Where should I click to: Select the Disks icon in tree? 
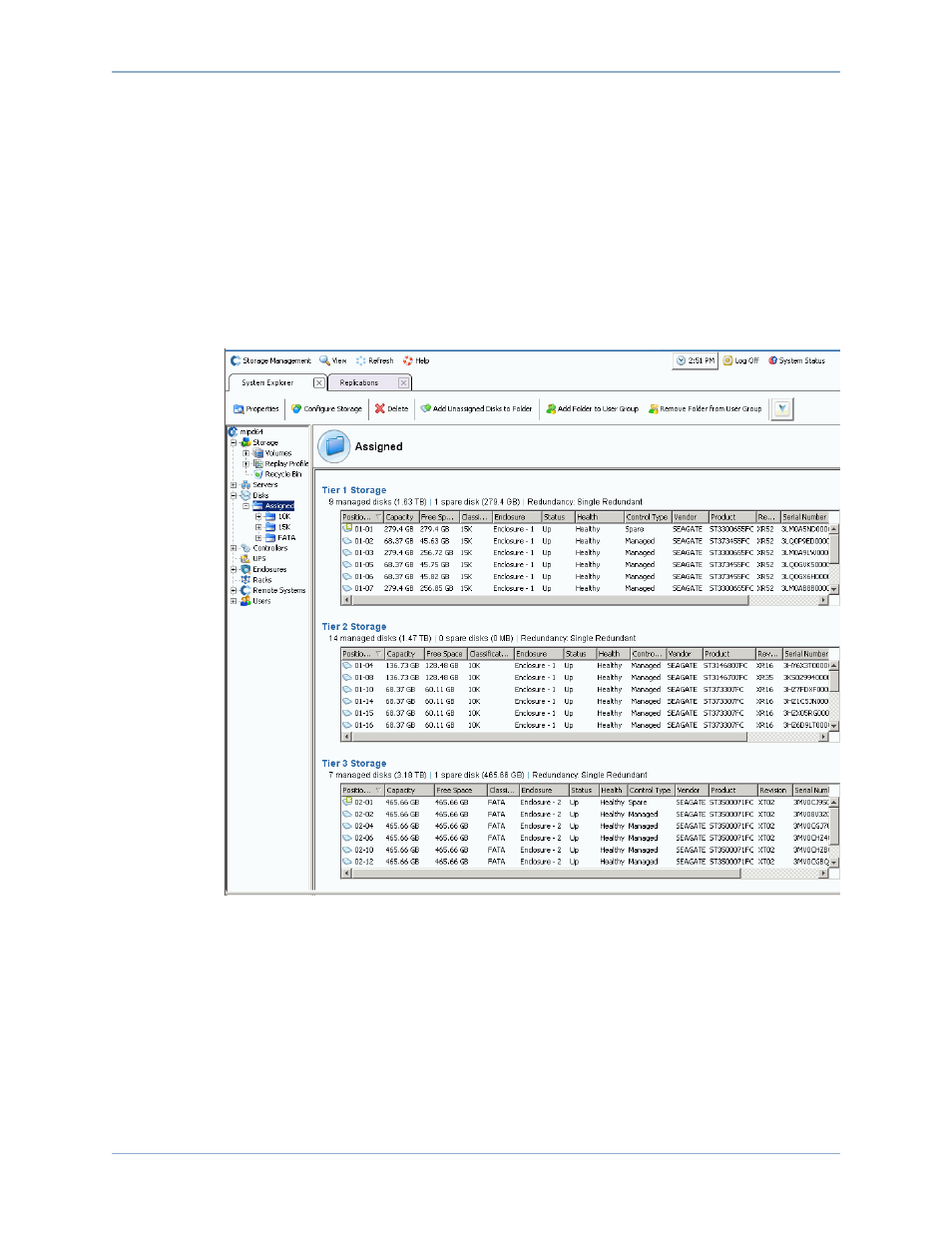(x=245, y=495)
